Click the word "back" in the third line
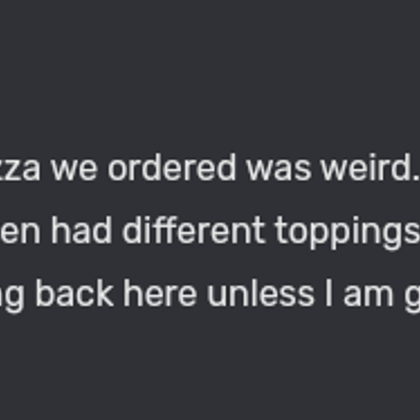 [74, 293]
